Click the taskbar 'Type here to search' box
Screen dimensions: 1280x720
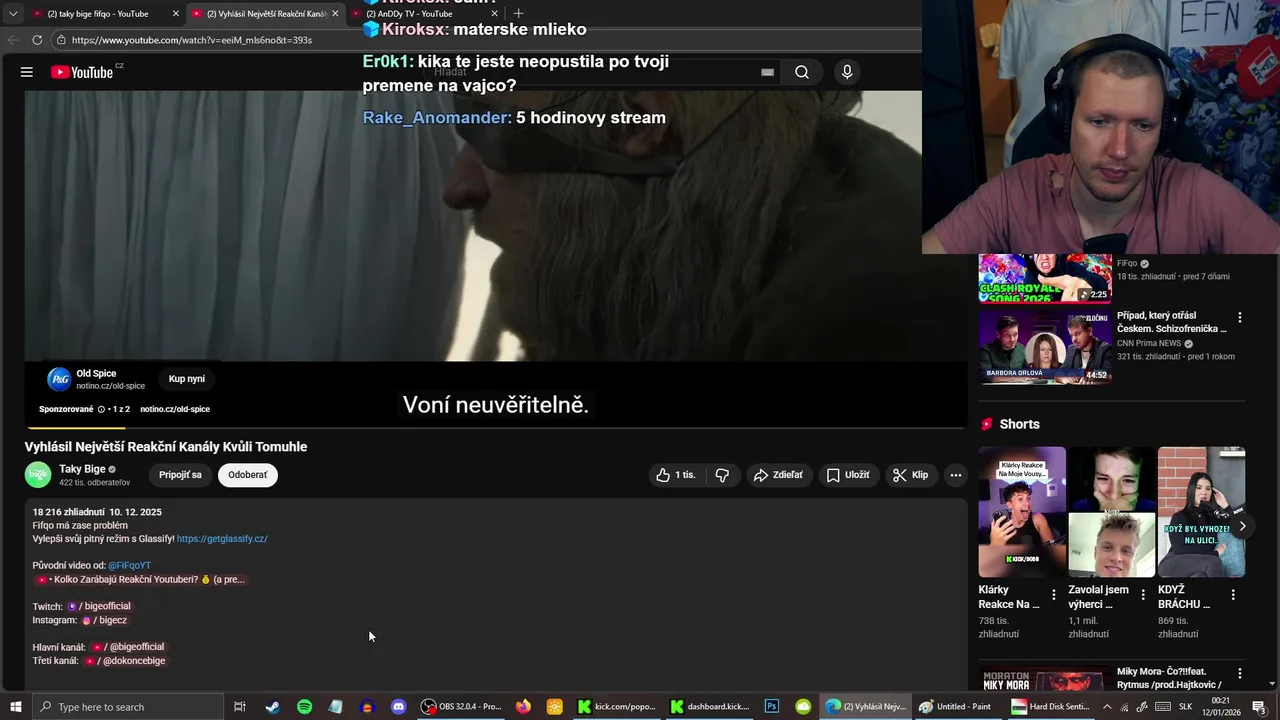pyautogui.click(x=129, y=707)
